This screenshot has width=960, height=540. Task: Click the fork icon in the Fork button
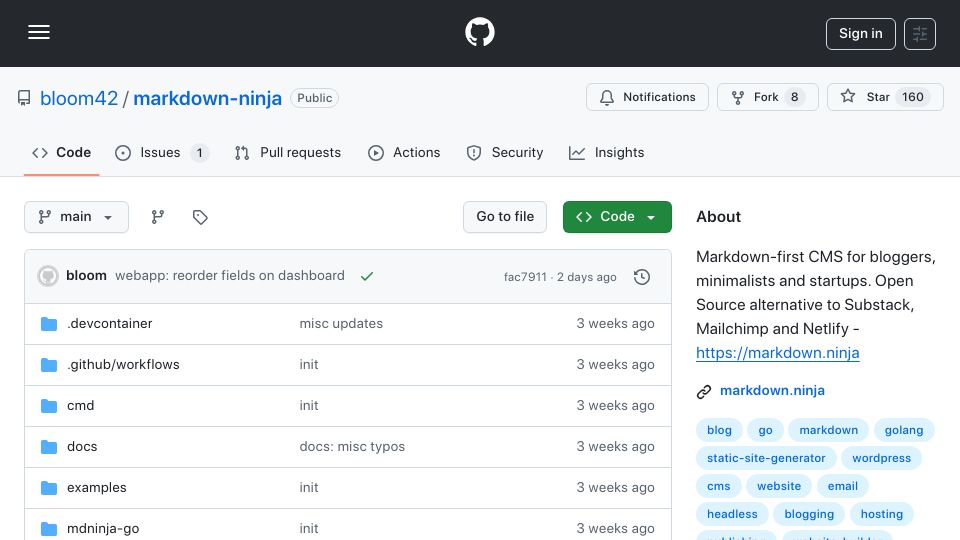coord(738,97)
